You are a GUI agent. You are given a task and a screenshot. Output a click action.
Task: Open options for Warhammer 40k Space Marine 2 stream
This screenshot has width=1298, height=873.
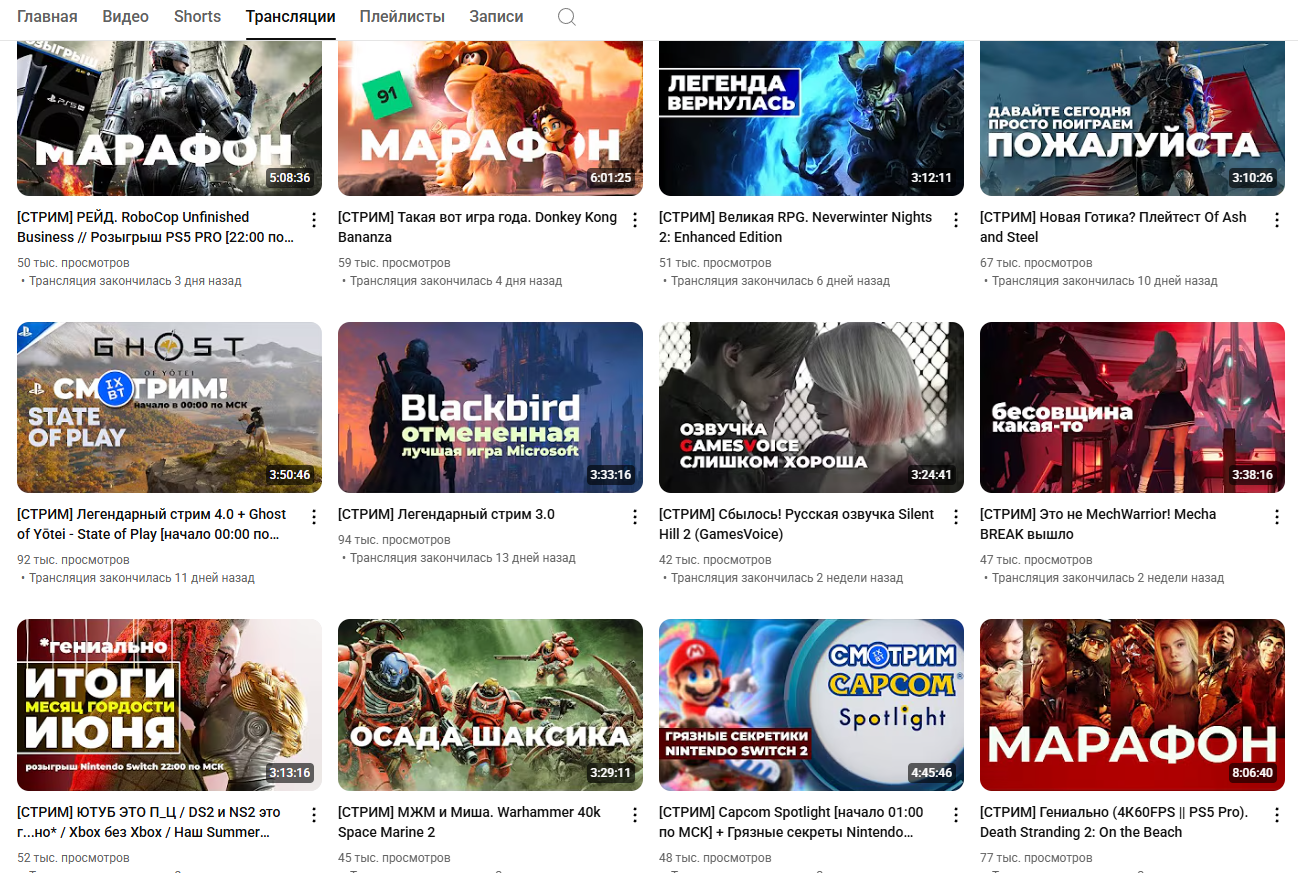click(x=635, y=815)
